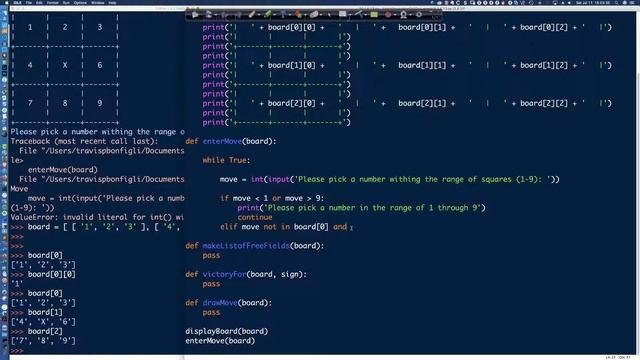The image size is (640, 360).
Task: Click the red record button
Action: (388, 15)
